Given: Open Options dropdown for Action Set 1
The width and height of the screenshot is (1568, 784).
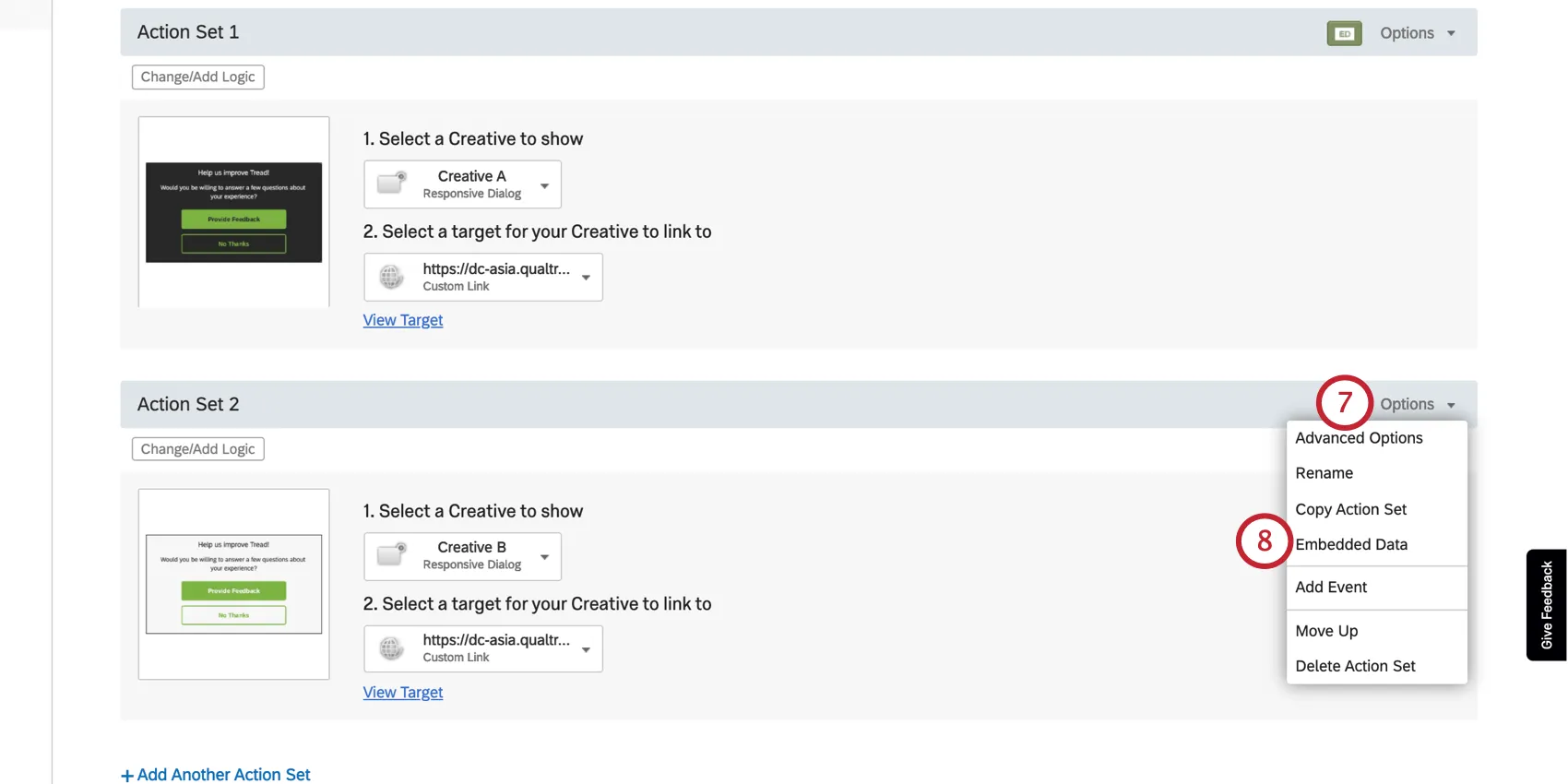Looking at the screenshot, I should point(1418,33).
